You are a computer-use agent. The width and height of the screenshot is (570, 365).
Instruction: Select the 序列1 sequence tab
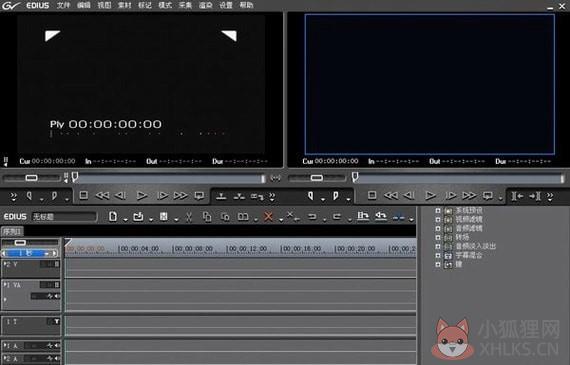(12, 232)
